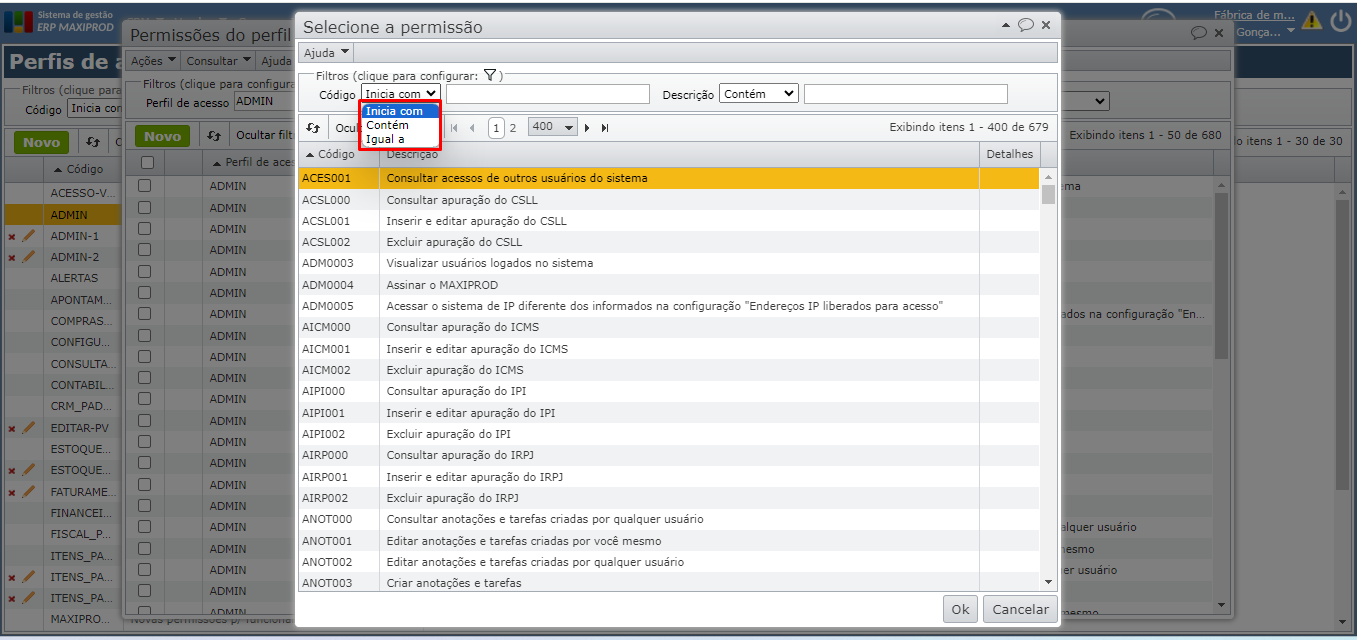Click the refresh icon in Perfis de acesso toolbar
The height and width of the screenshot is (640, 1357).
(x=93, y=143)
